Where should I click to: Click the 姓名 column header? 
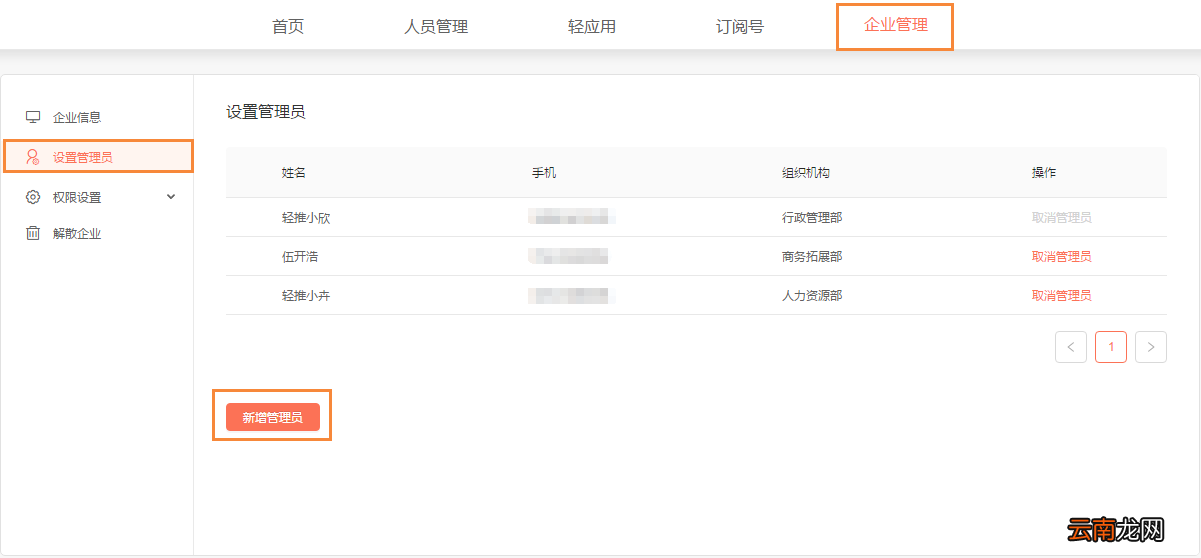(294, 172)
